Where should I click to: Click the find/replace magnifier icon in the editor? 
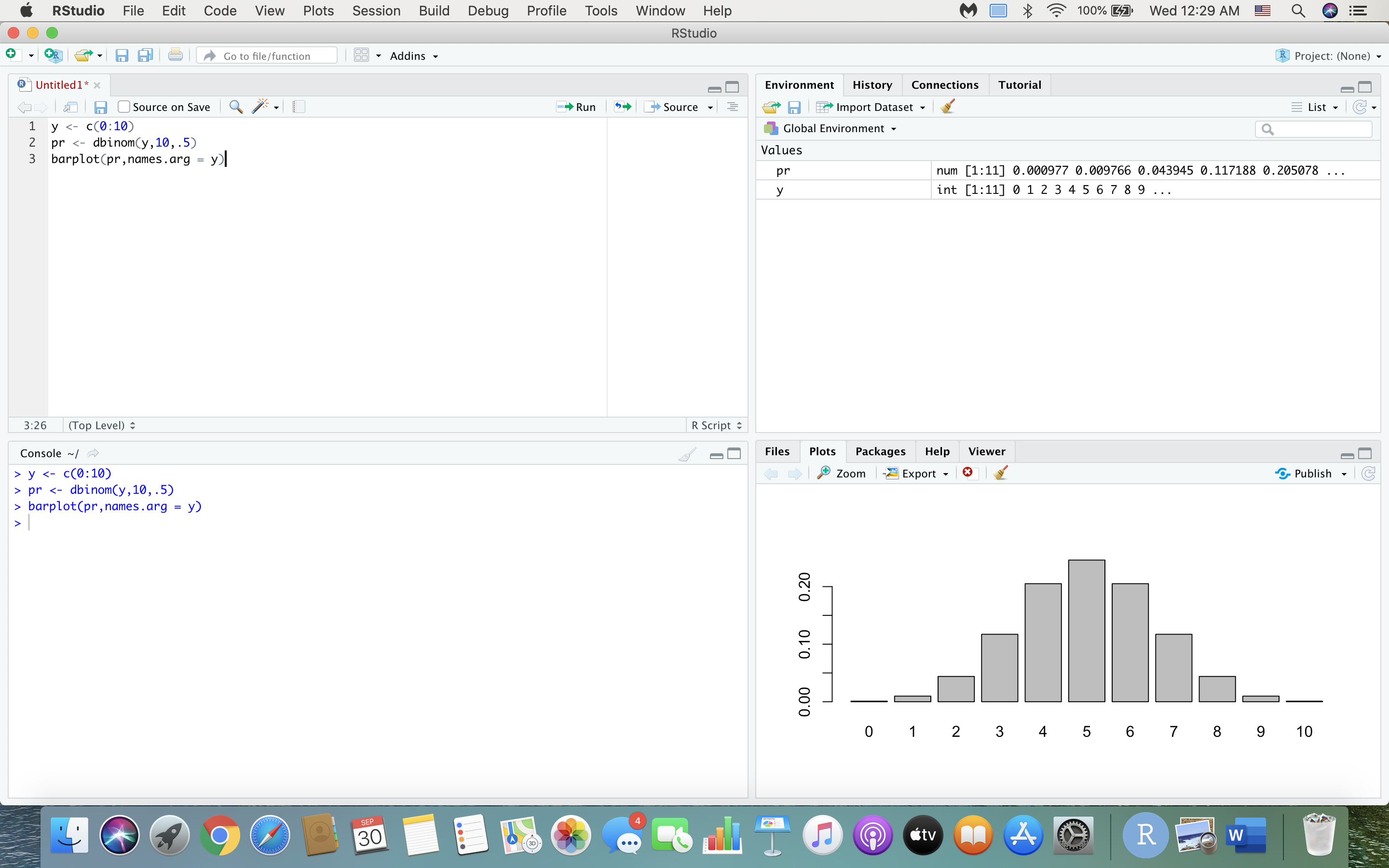click(235, 107)
